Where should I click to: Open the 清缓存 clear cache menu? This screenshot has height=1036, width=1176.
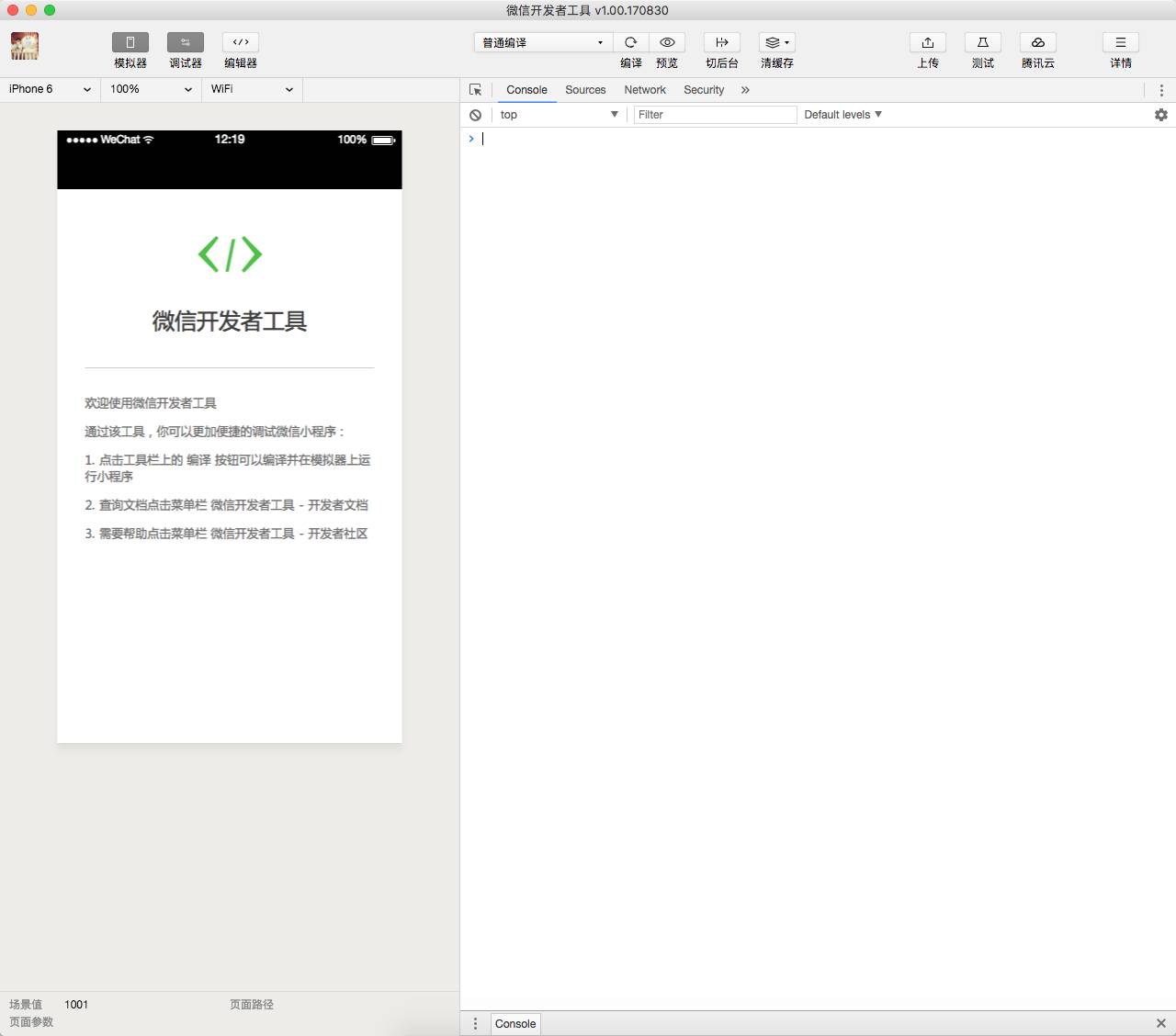point(777,42)
